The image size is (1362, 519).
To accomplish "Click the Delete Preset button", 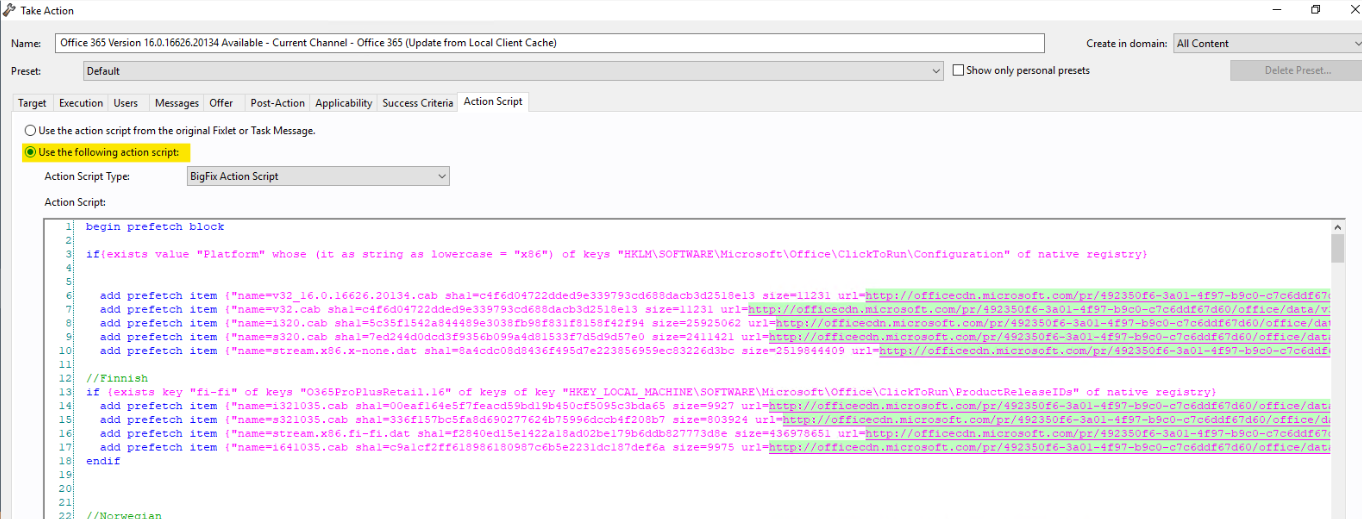I will 1295,70.
